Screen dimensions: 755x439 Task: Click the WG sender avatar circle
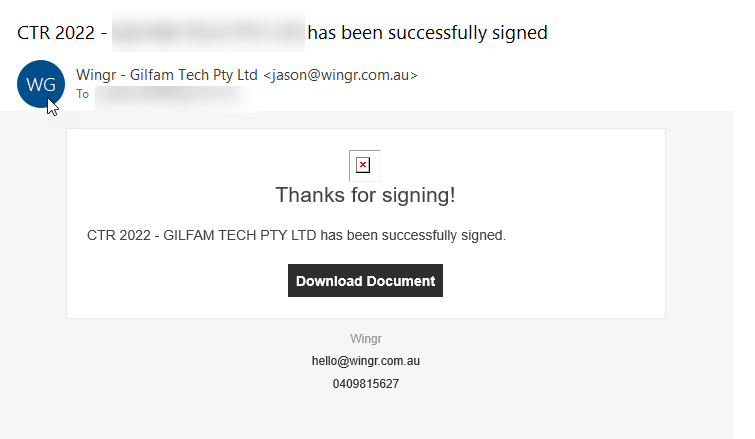click(x=41, y=84)
